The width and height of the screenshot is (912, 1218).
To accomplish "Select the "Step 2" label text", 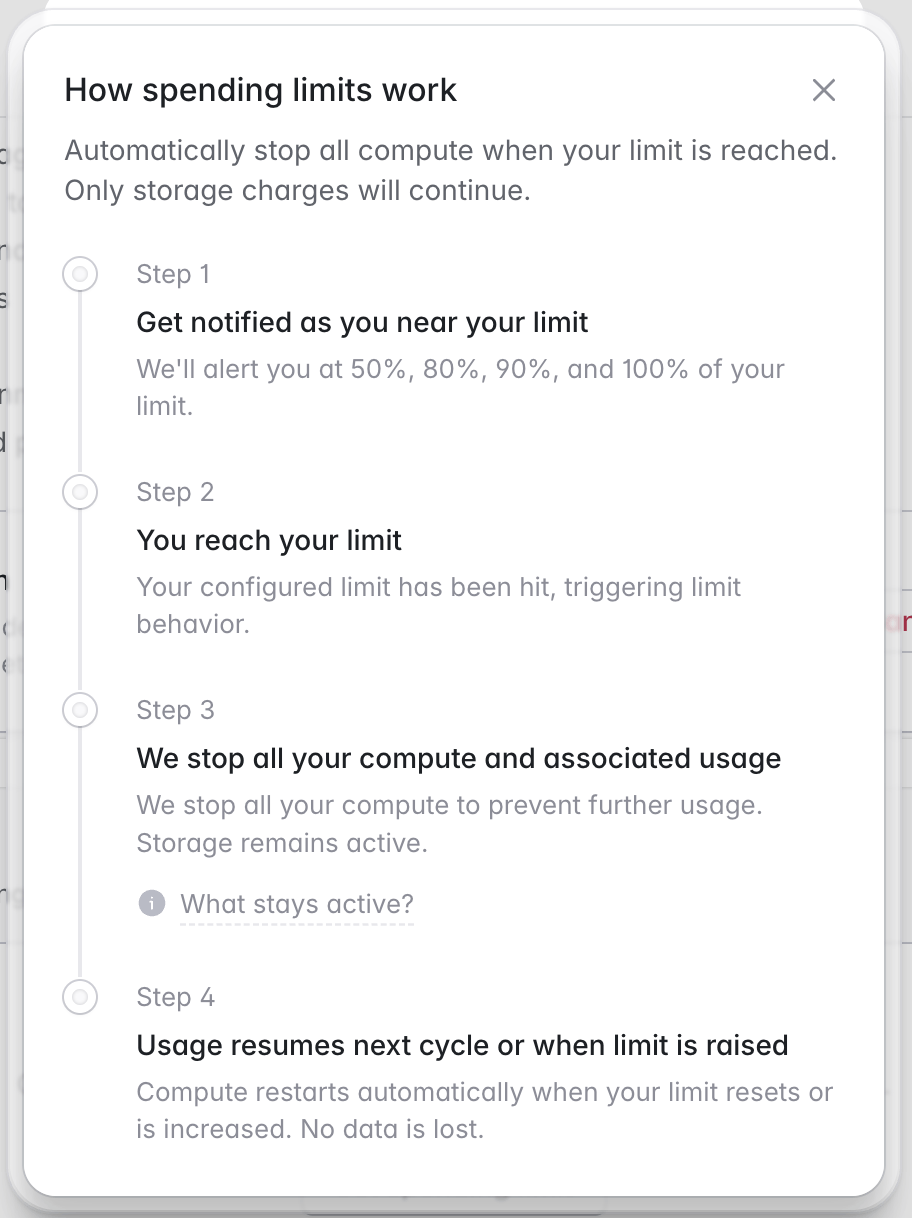I will coord(176,492).
